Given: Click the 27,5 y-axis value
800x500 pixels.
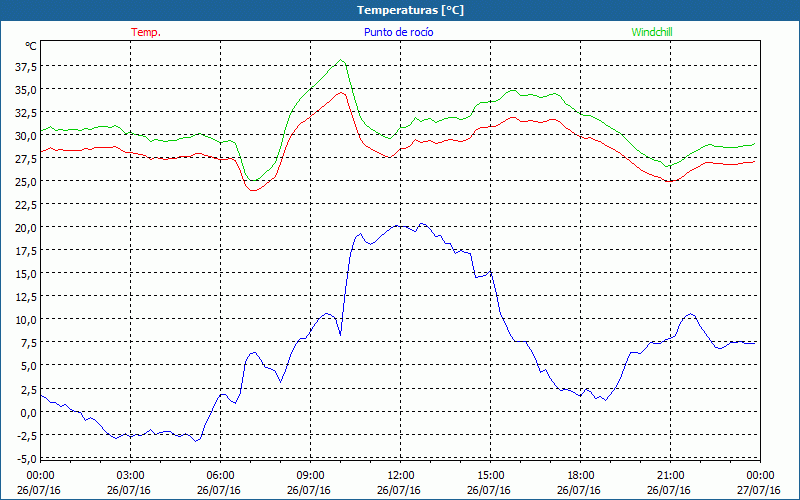Looking at the screenshot, I should pyautogui.click(x=27, y=159).
